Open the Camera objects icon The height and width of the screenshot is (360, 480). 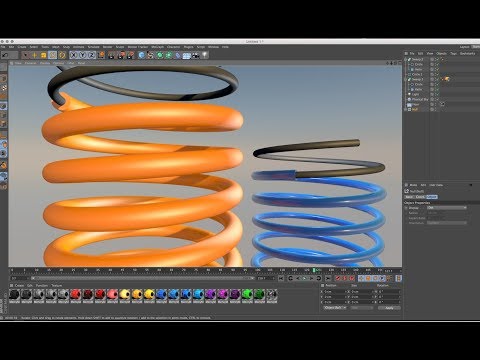[x=196, y=55]
